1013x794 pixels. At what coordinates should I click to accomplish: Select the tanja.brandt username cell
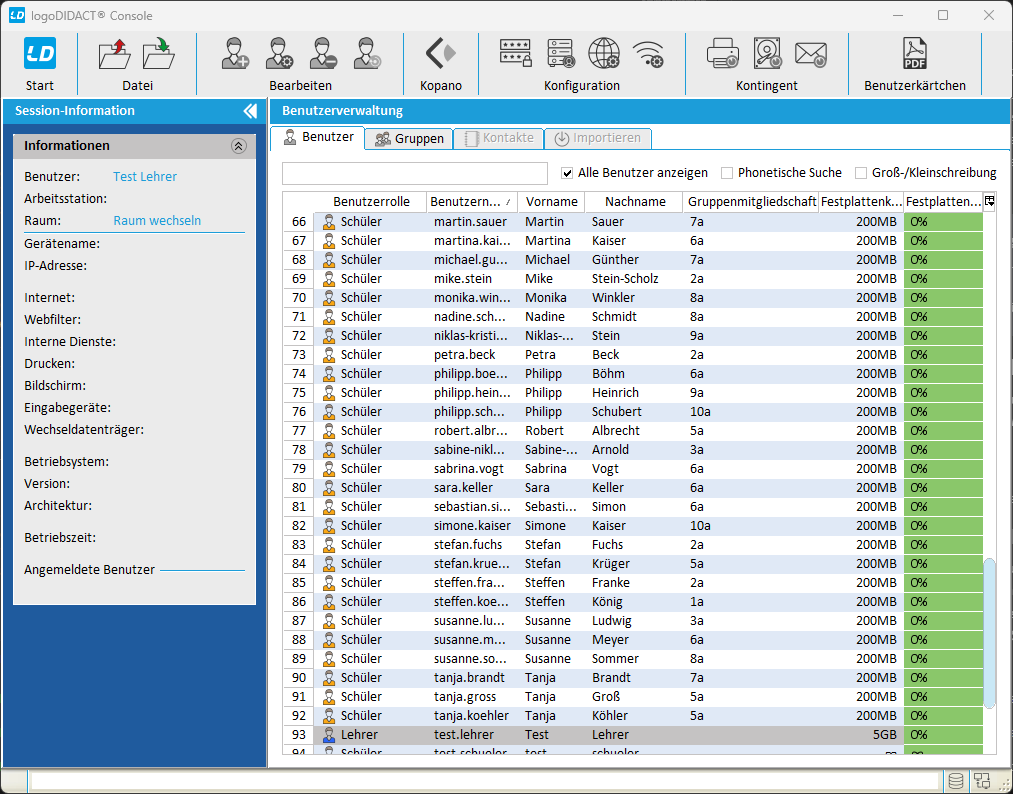(x=474, y=678)
